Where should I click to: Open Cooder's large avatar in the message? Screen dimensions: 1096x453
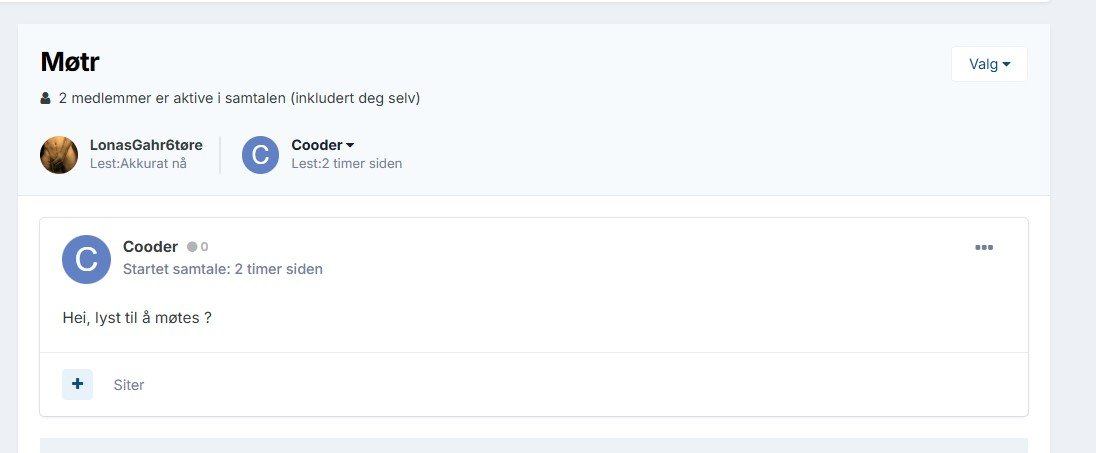(86, 259)
